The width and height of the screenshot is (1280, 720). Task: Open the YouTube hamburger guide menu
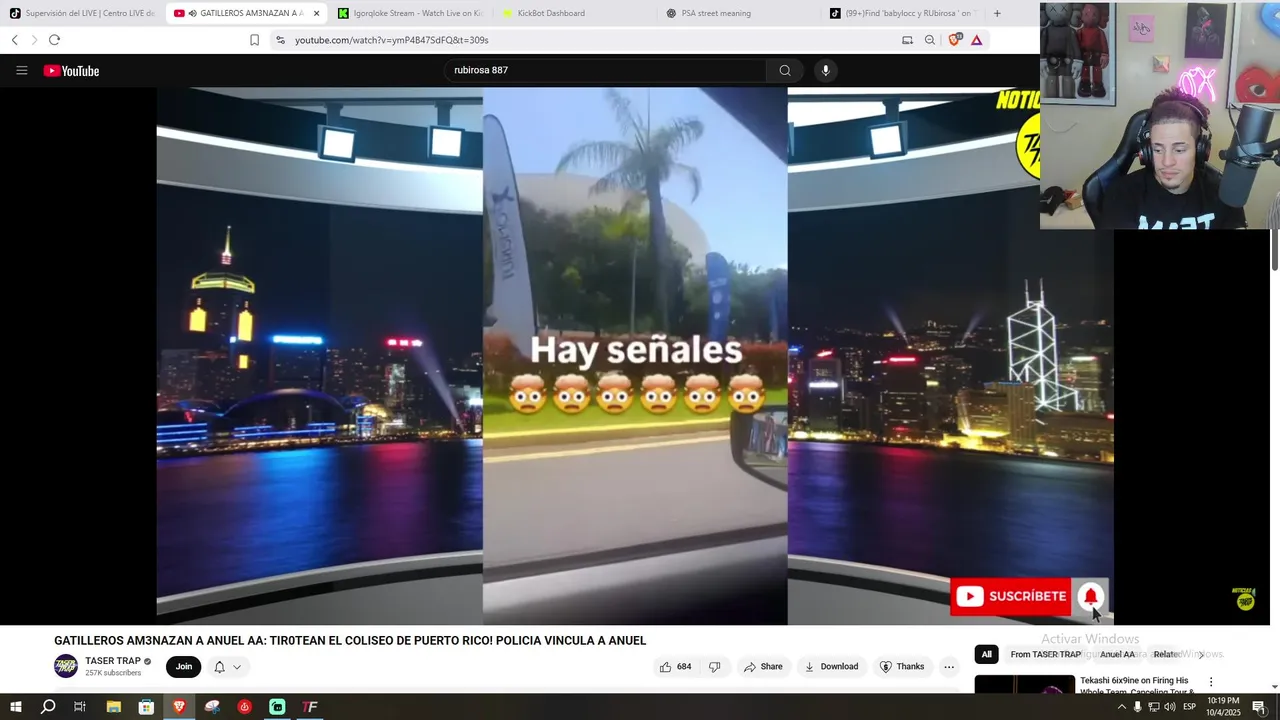22,71
